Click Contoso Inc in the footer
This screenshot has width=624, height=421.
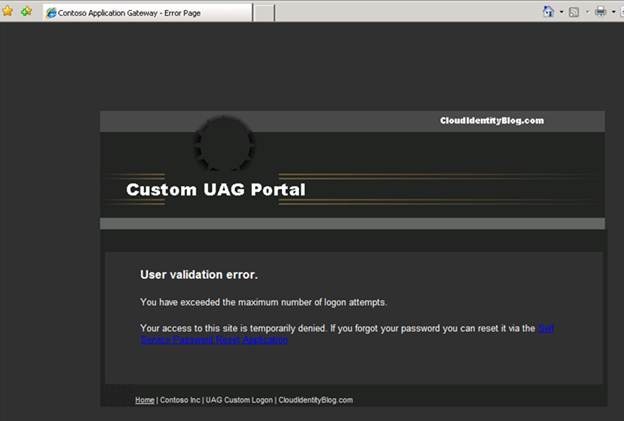coord(184,400)
